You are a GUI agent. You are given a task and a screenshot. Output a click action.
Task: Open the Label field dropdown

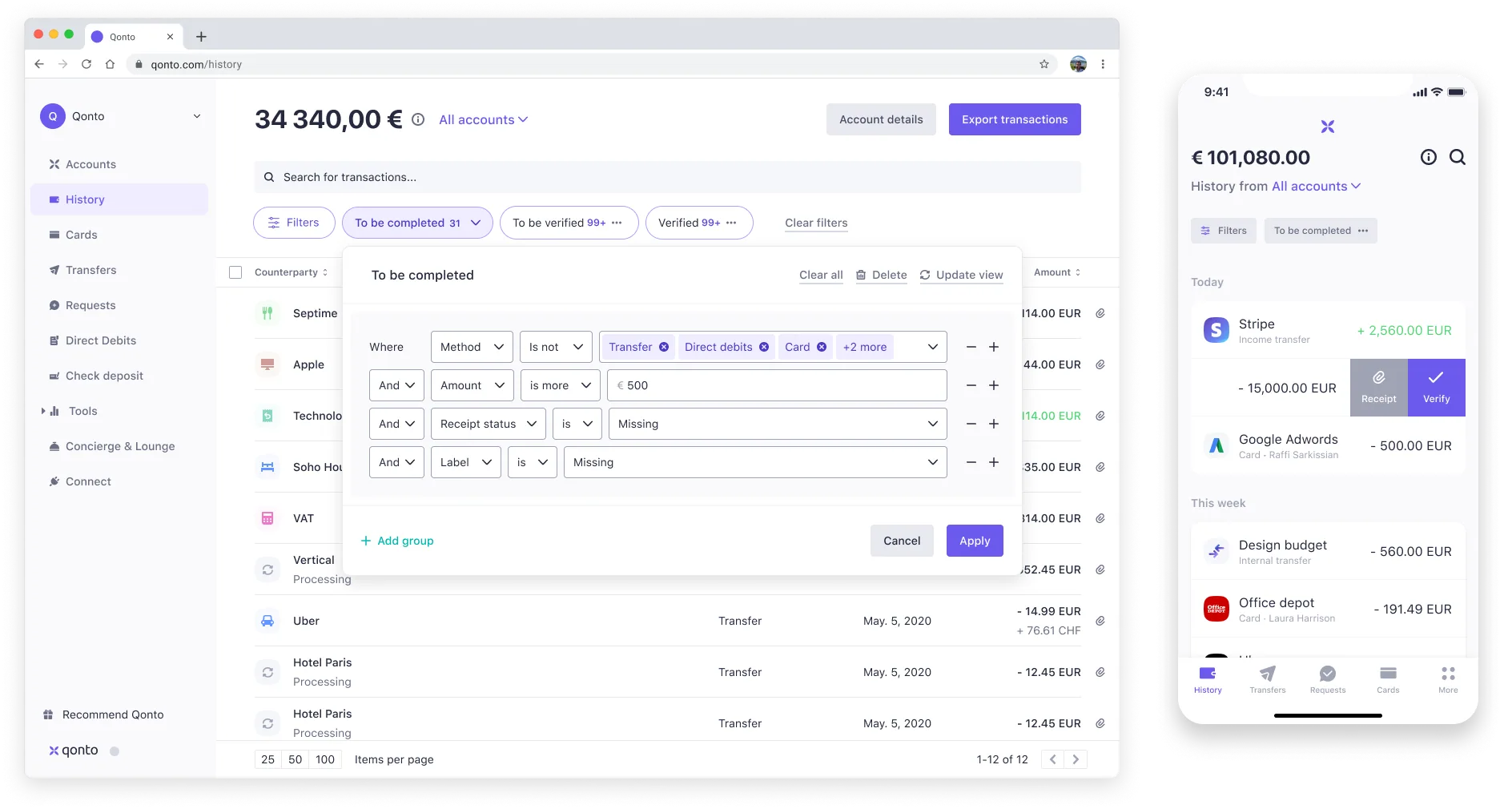coord(465,462)
